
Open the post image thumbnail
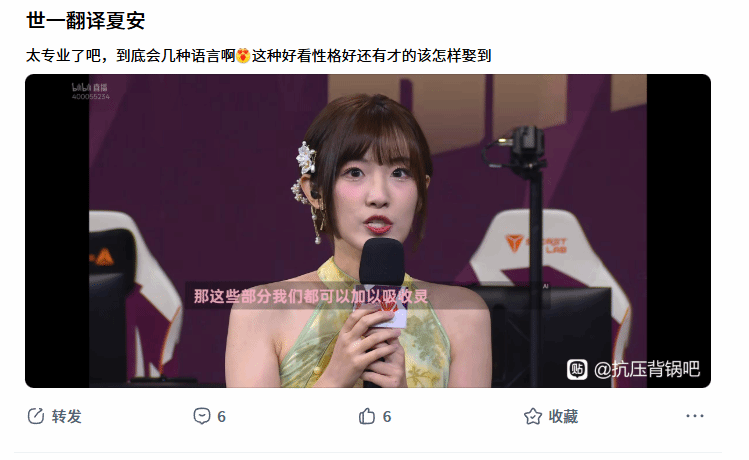pos(368,231)
